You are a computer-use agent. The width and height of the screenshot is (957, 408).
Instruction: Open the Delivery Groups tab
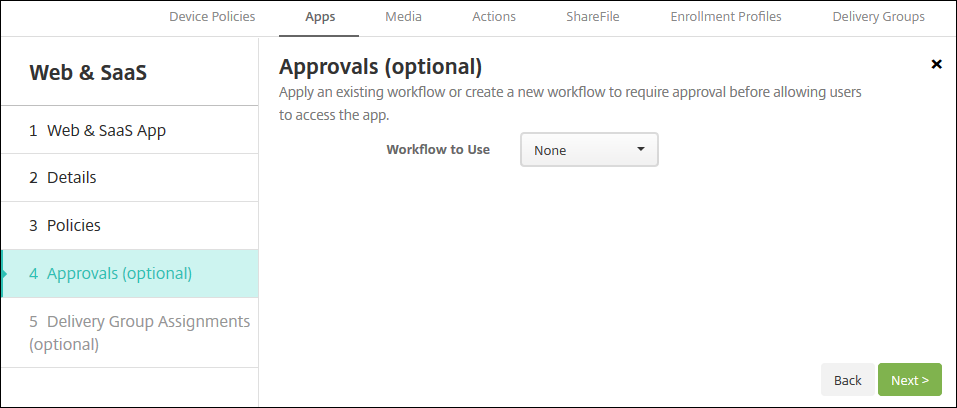pyautogui.click(x=878, y=17)
